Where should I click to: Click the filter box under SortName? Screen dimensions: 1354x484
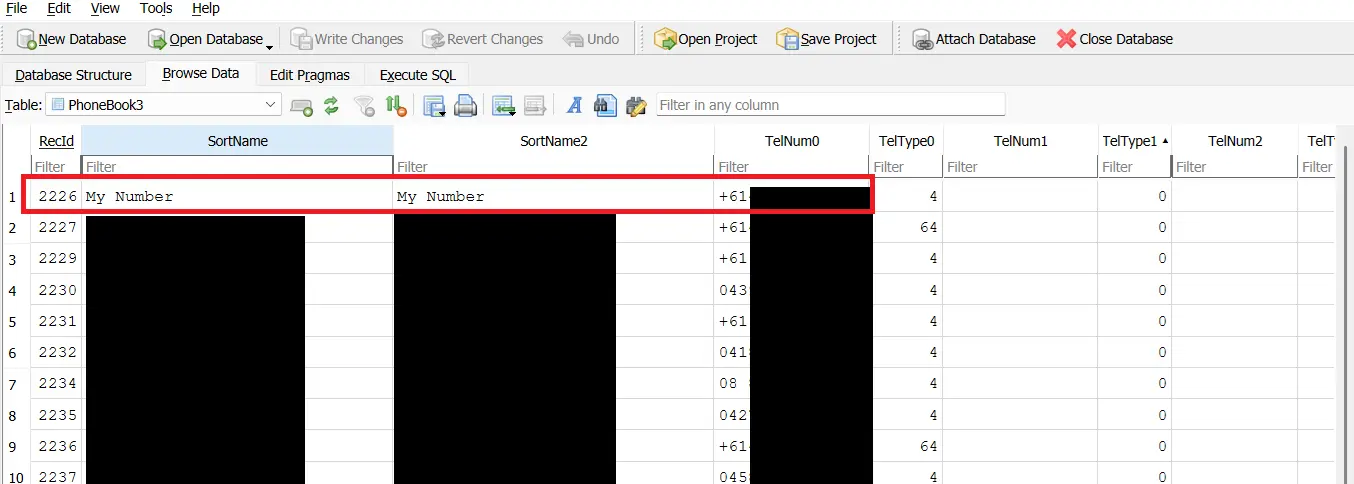tap(237, 167)
